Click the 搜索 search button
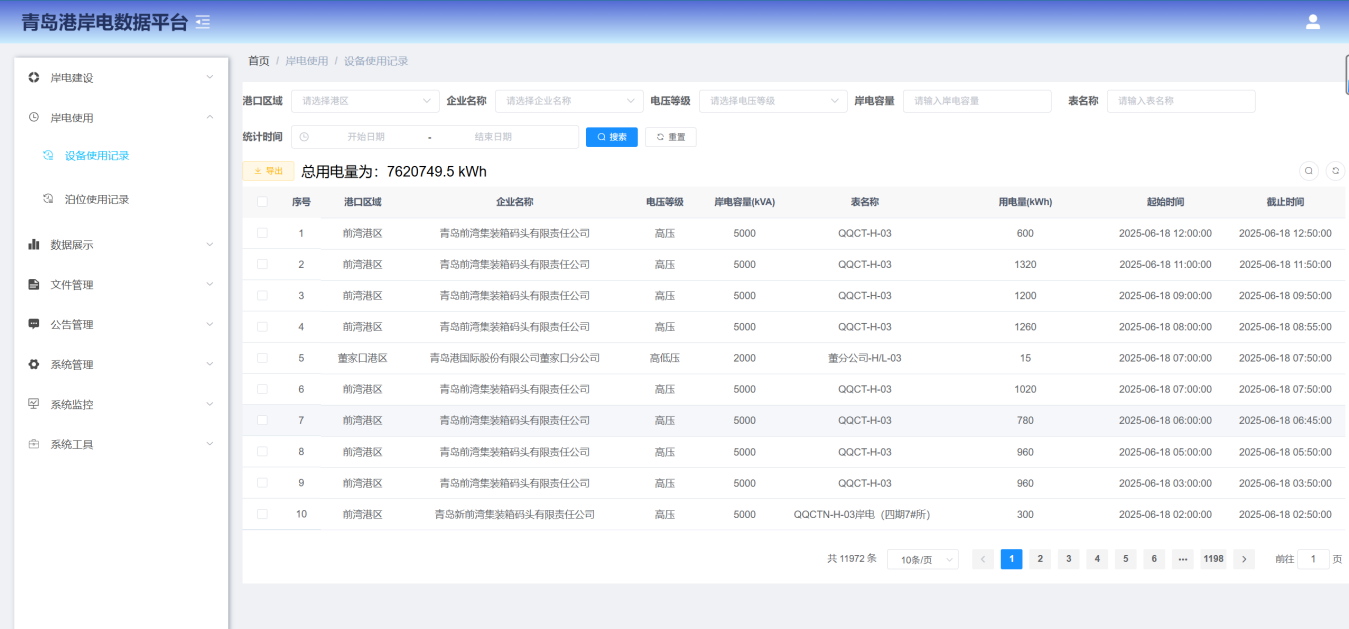Viewport: 1349px width, 629px height. click(x=612, y=137)
